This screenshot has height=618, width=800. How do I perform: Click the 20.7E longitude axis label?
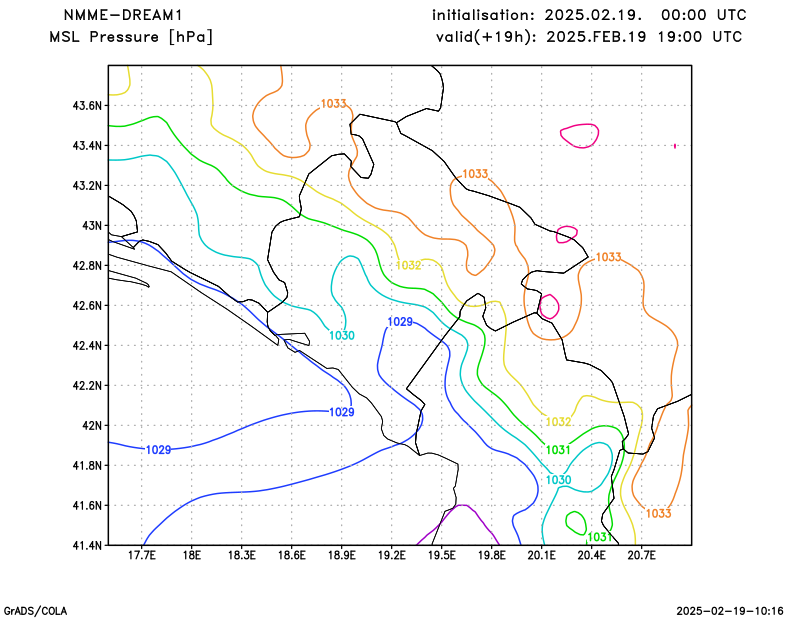click(642, 555)
